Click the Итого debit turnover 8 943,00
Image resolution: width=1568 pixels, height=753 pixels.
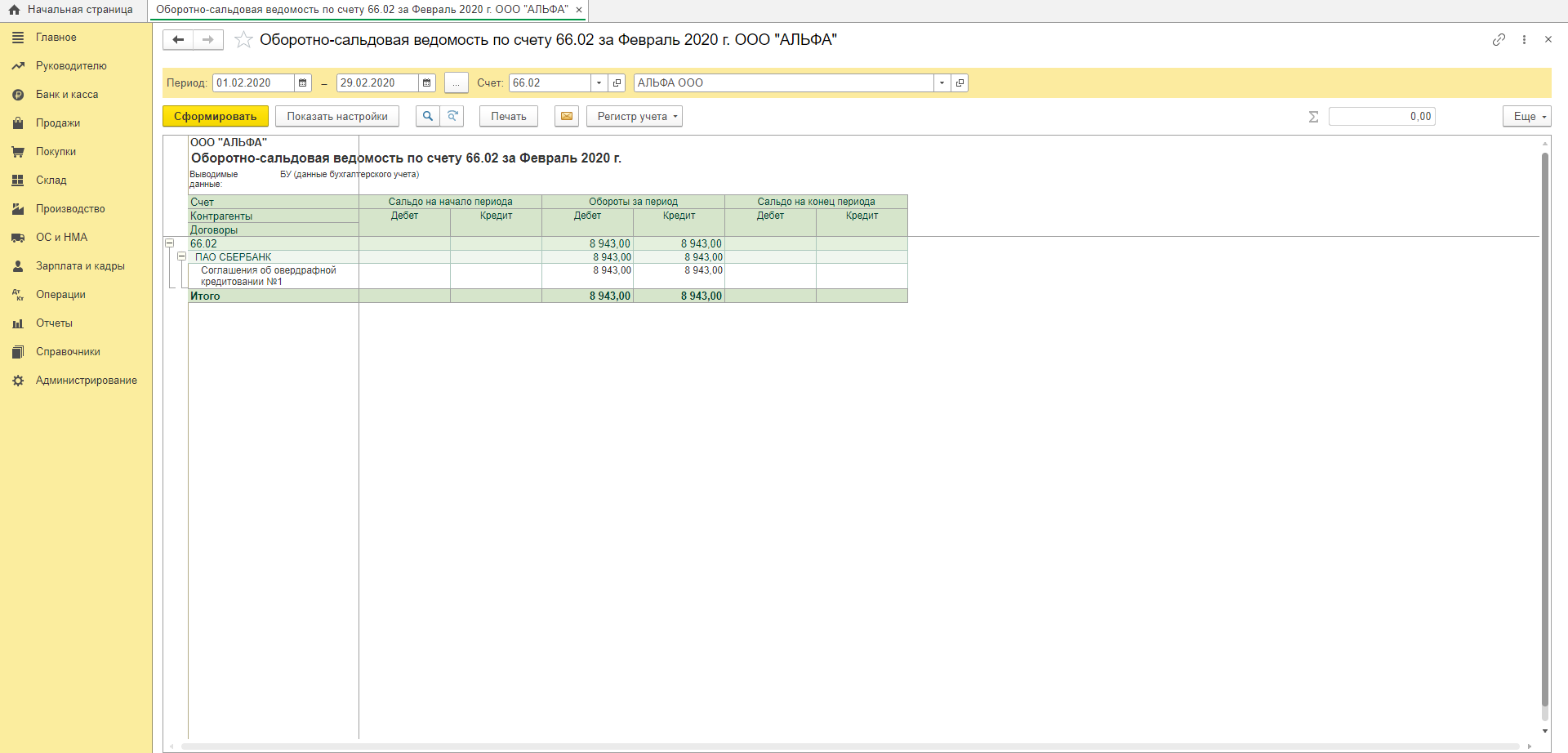(x=610, y=296)
